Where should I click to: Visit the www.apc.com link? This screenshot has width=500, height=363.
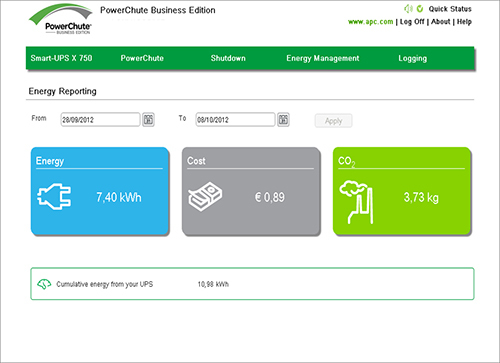371,22
